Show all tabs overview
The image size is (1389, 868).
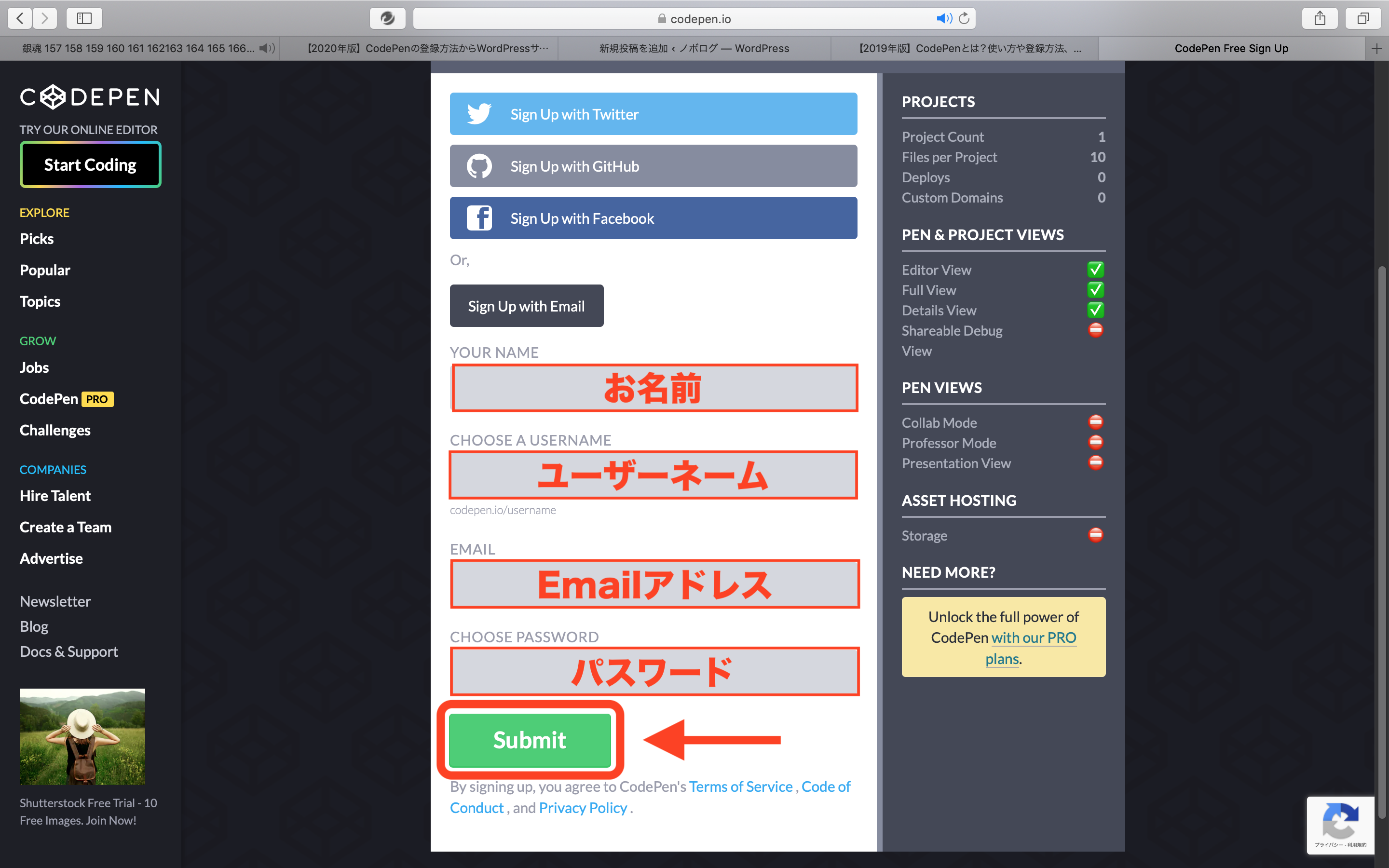point(1363,18)
